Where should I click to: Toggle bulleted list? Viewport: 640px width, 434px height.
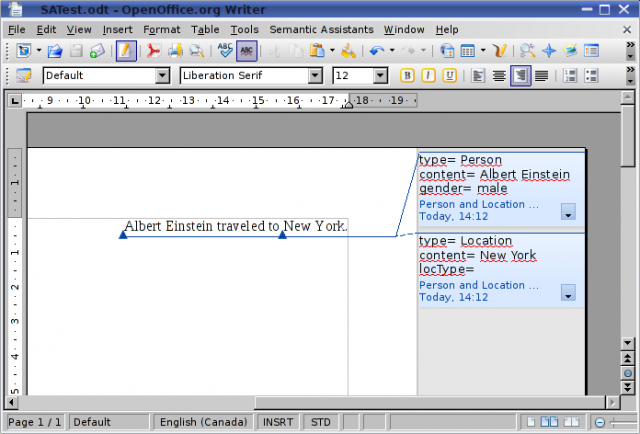coord(591,76)
